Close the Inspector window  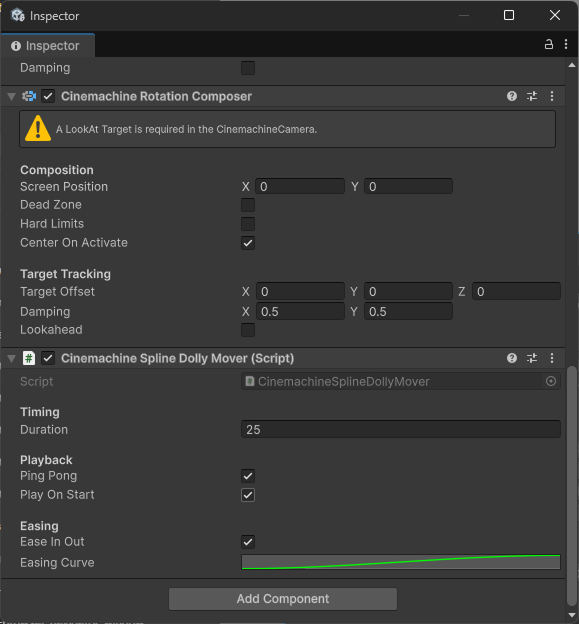555,15
